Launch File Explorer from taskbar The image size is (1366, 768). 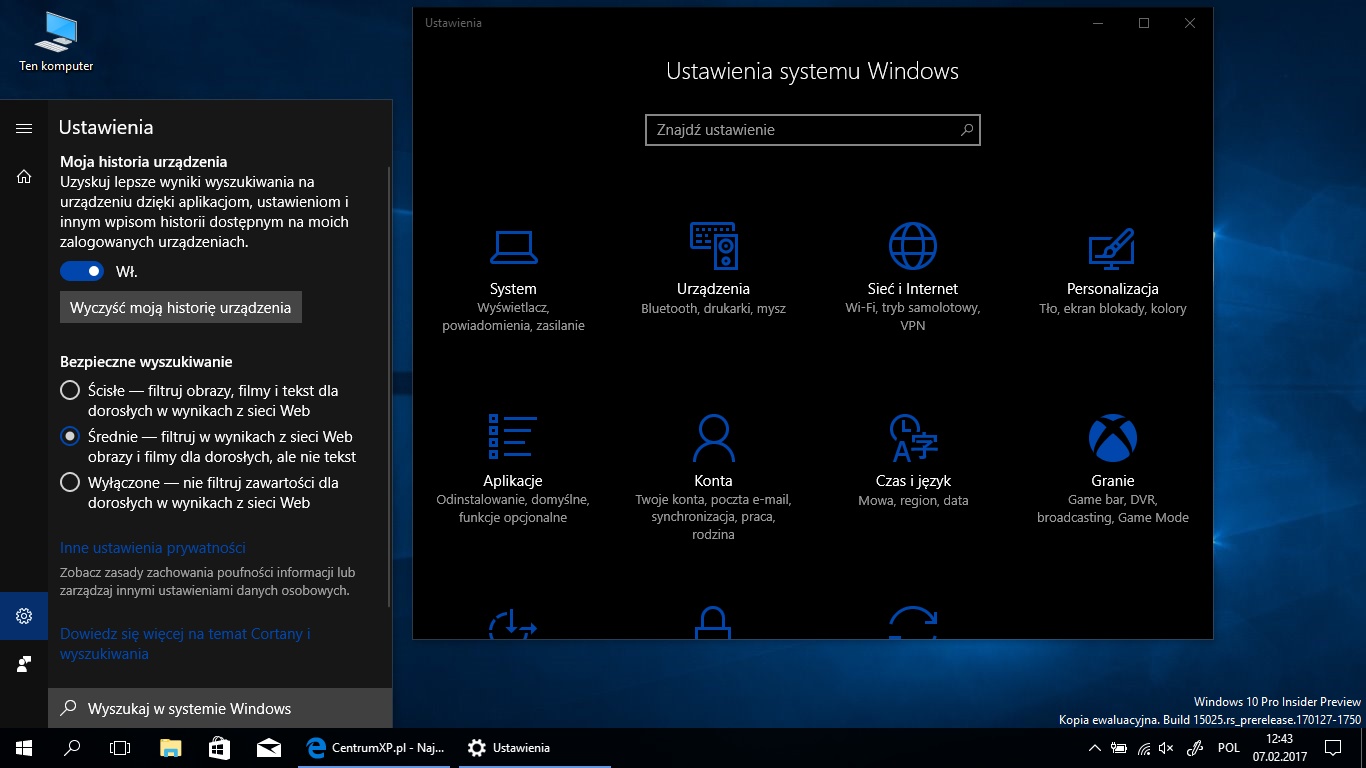pos(171,747)
